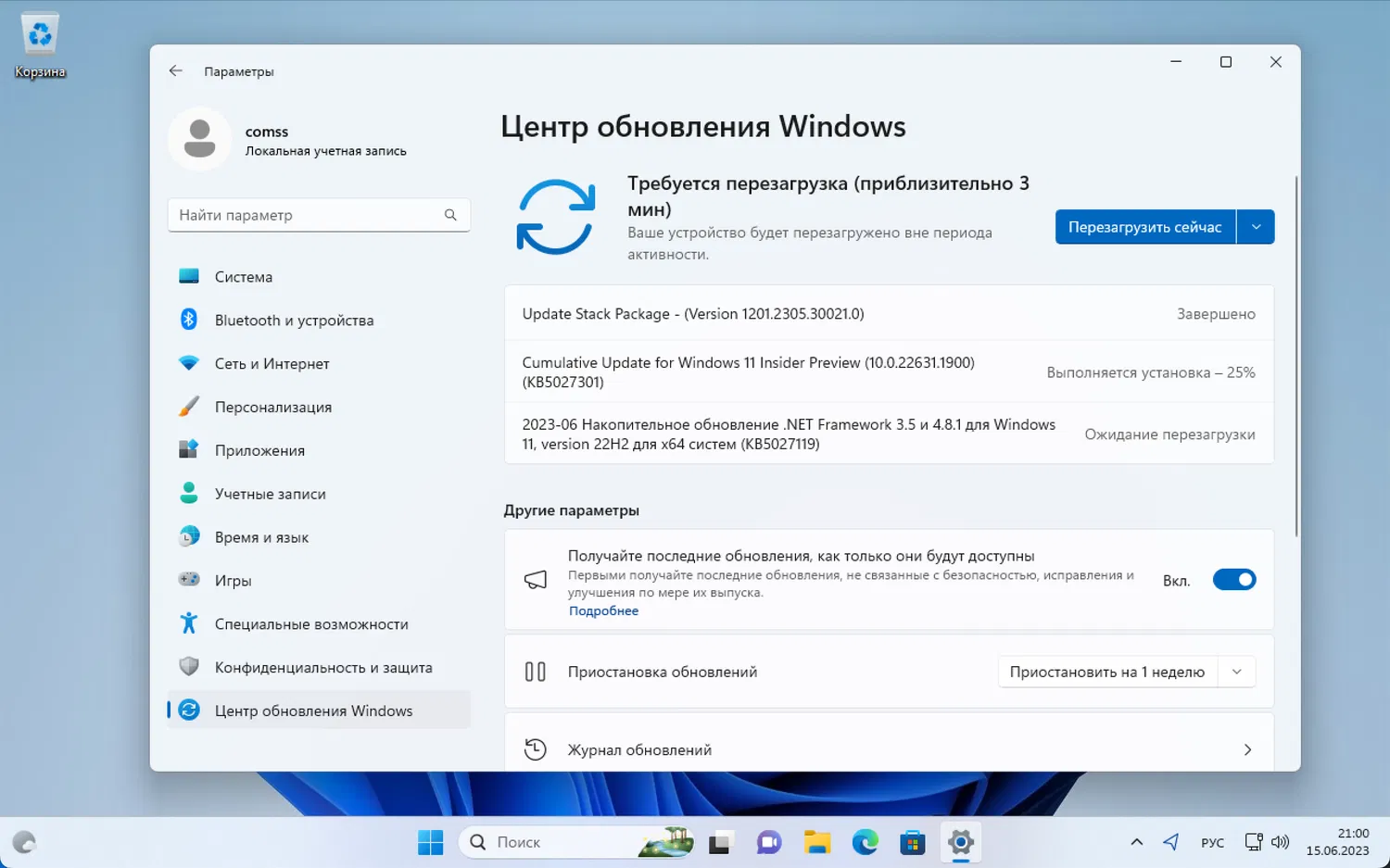The width and height of the screenshot is (1390, 868).
Task: Click the gamepad icon for Игры
Action: (x=189, y=580)
